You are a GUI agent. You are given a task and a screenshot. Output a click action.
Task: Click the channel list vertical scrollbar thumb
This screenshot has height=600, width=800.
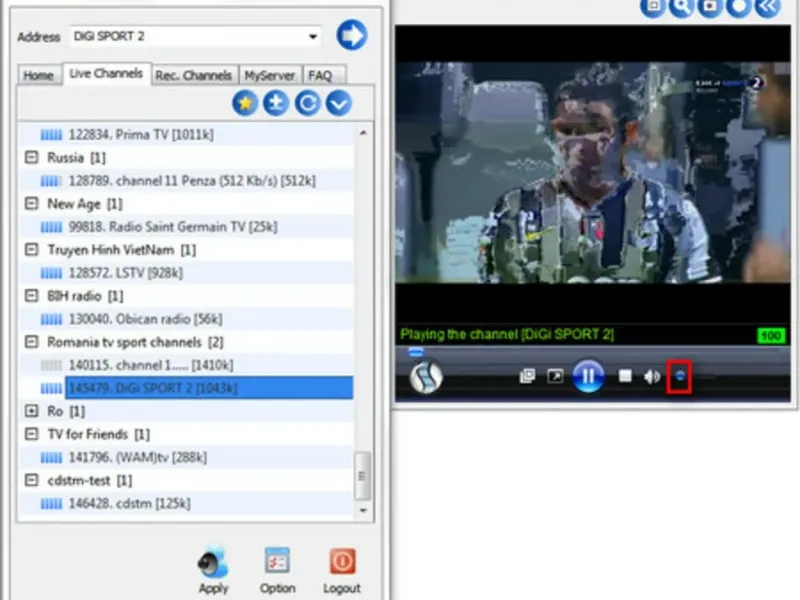(362, 476)
